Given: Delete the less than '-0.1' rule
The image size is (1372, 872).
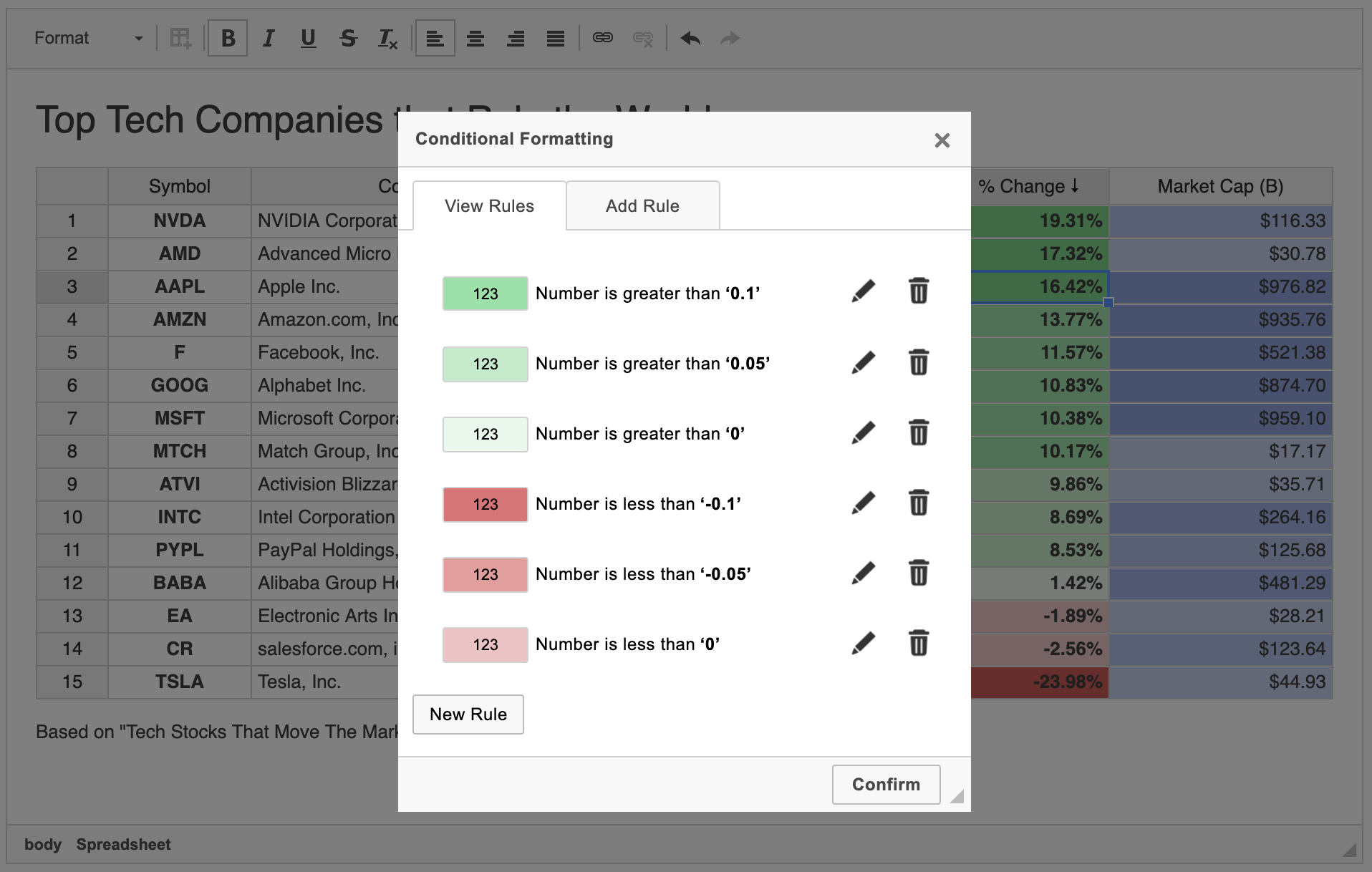Looking at the screenshot, I should click(x=919, y=503).
